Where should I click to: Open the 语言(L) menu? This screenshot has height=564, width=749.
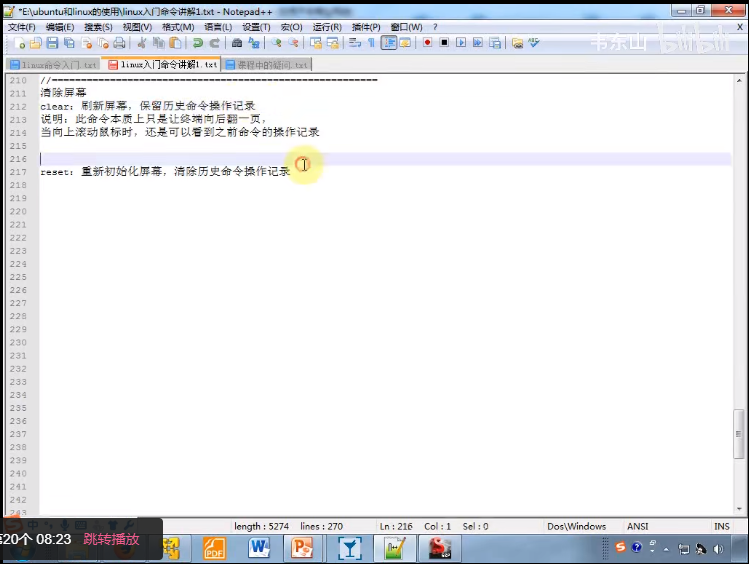(x=218, y=27)
